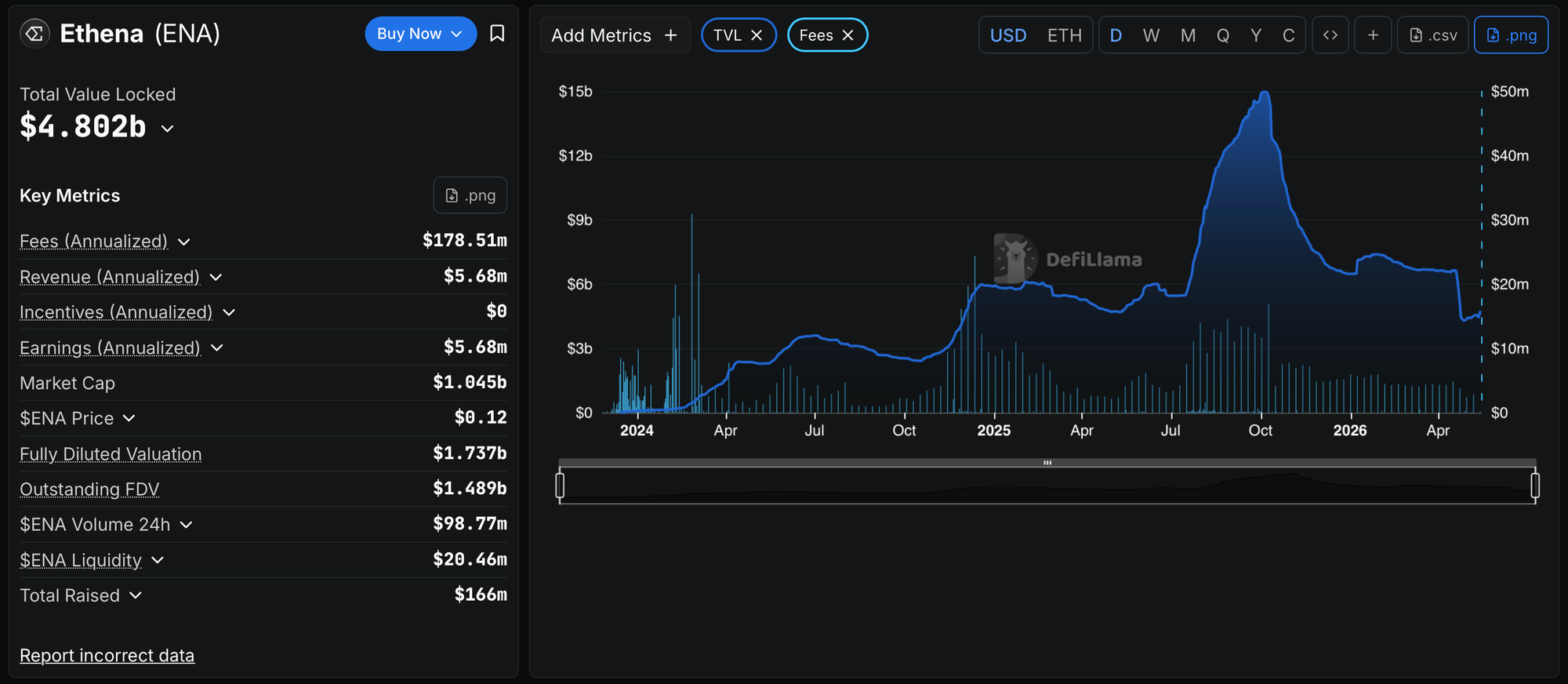Click the $15b left axis label
Image resolution: width=1568 pixels, height=684 pixels.
(575, 92)
